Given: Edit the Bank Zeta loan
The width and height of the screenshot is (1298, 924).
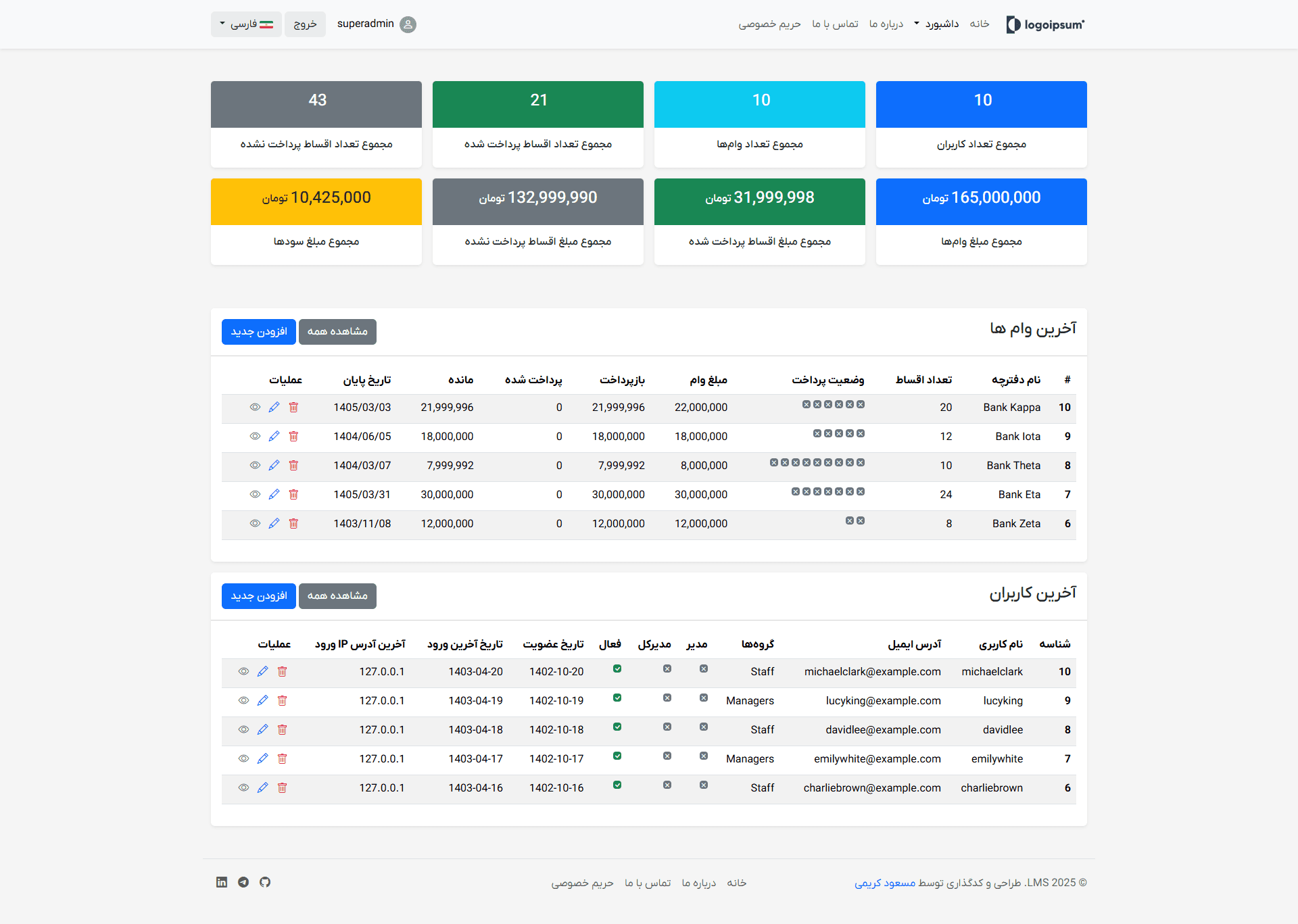Looking at the screenshot, I should tap(274, 523).
